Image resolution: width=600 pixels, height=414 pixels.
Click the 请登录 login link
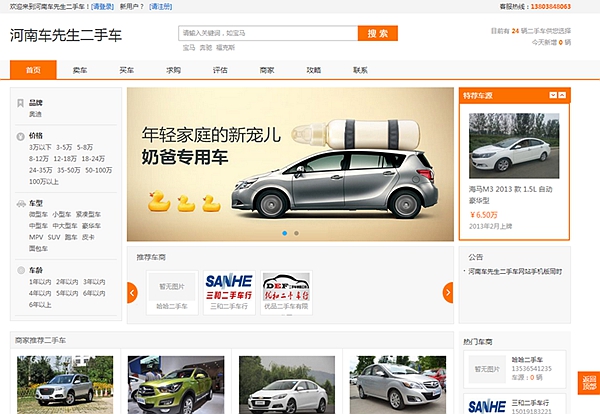pos(103,6)
